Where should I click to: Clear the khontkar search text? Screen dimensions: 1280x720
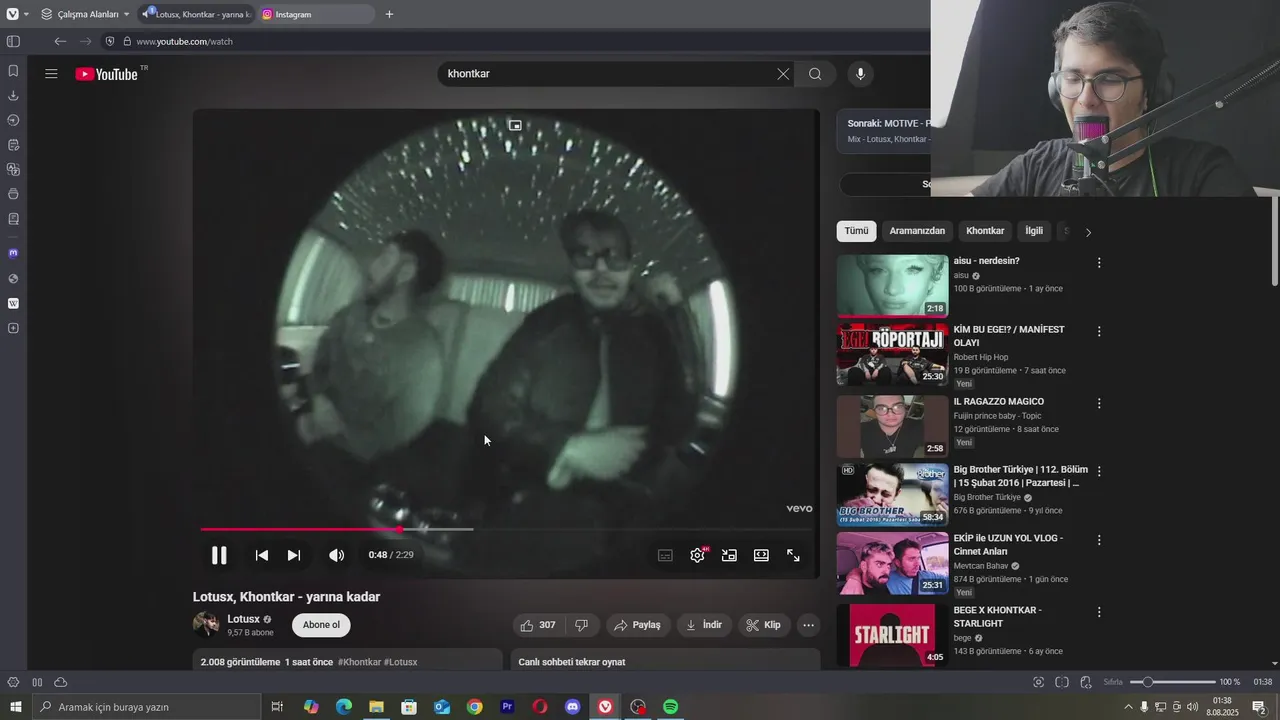(783, 74)
